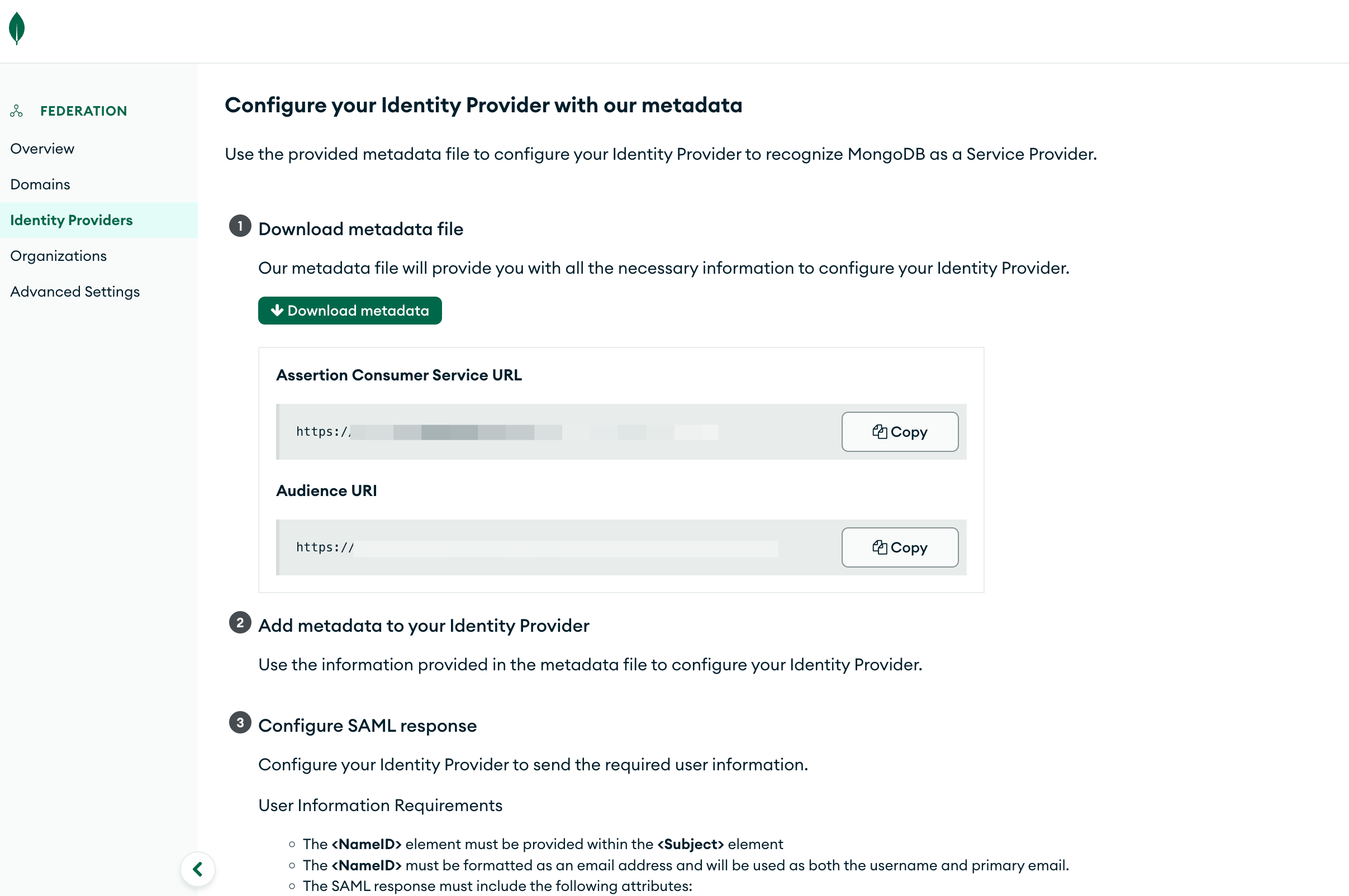1349x896 pixels.
Task: Select the Identity Providers menu item
Action: point(71,219)
